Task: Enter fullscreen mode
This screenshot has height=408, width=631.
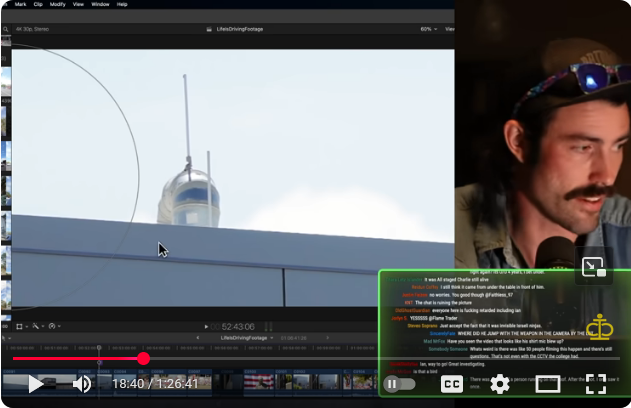Action: 596,383
